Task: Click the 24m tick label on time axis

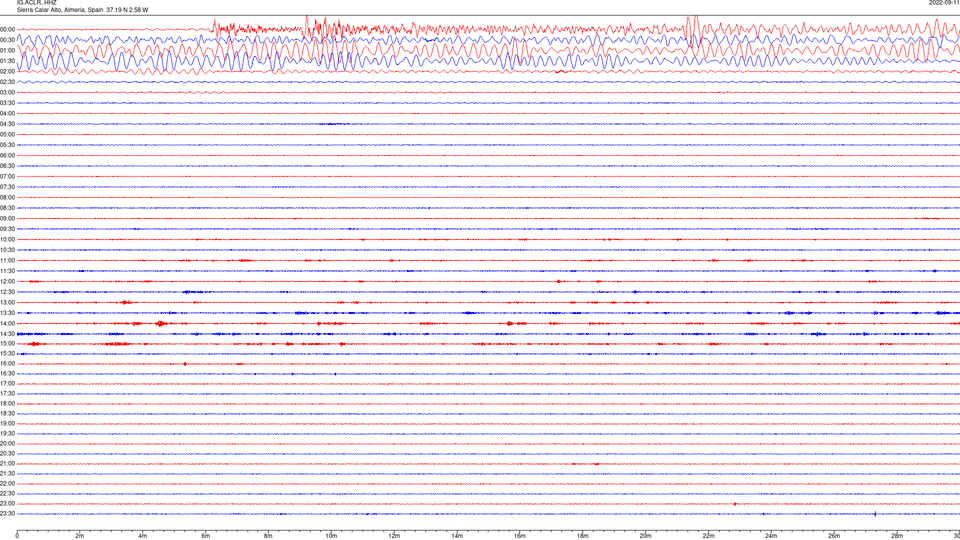Action: pyautogui.click(x=771, y=536)
